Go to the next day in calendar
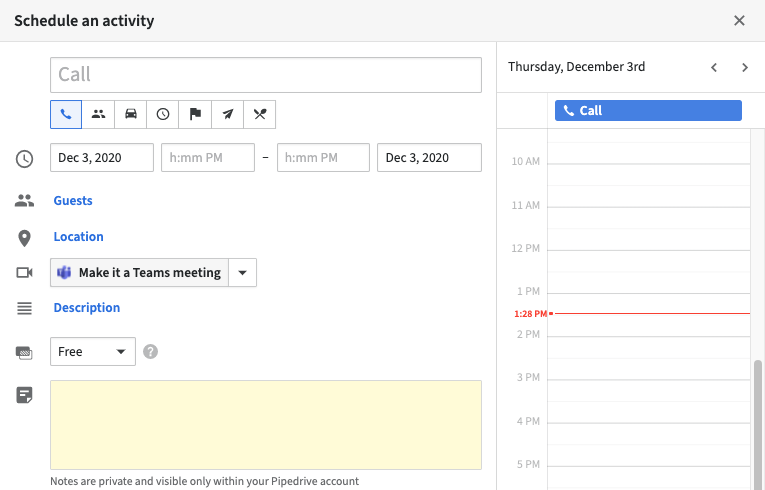Image resolution: width=765 pixels, height=490 pixels. coord(745,67)
